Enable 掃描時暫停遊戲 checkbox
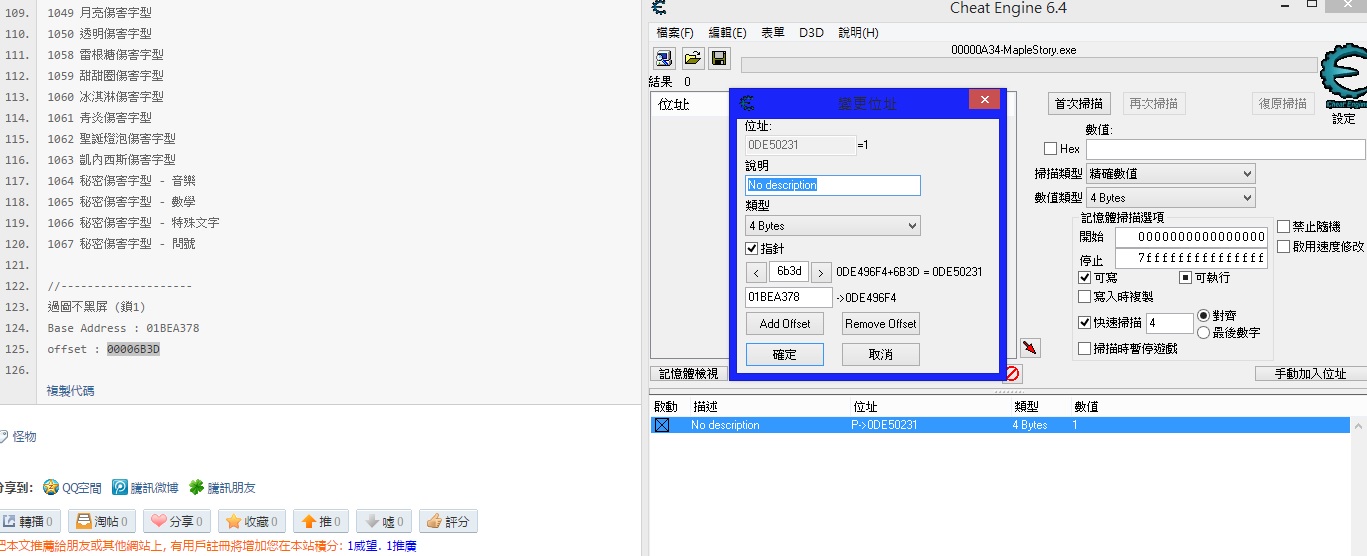The width and height of the screenshot is (1367, 556). pyautogui.click(x=1085, y=349)
